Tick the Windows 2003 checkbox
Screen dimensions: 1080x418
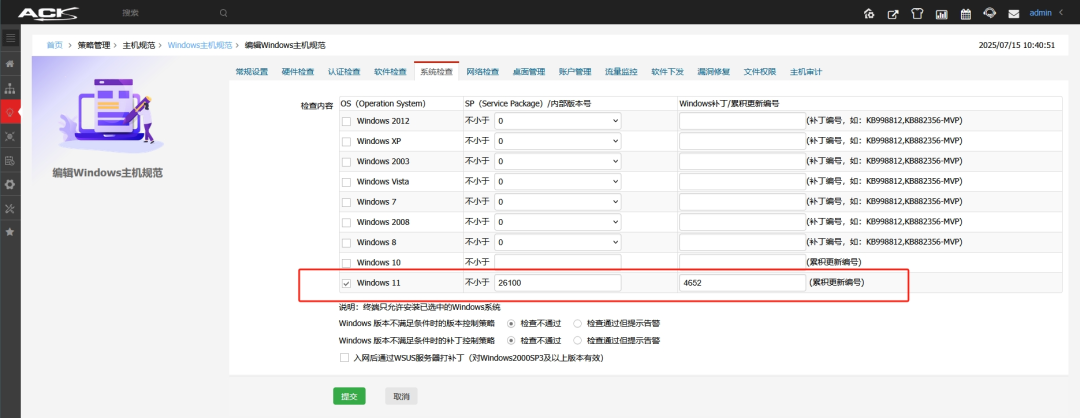[x=346, y=162]
